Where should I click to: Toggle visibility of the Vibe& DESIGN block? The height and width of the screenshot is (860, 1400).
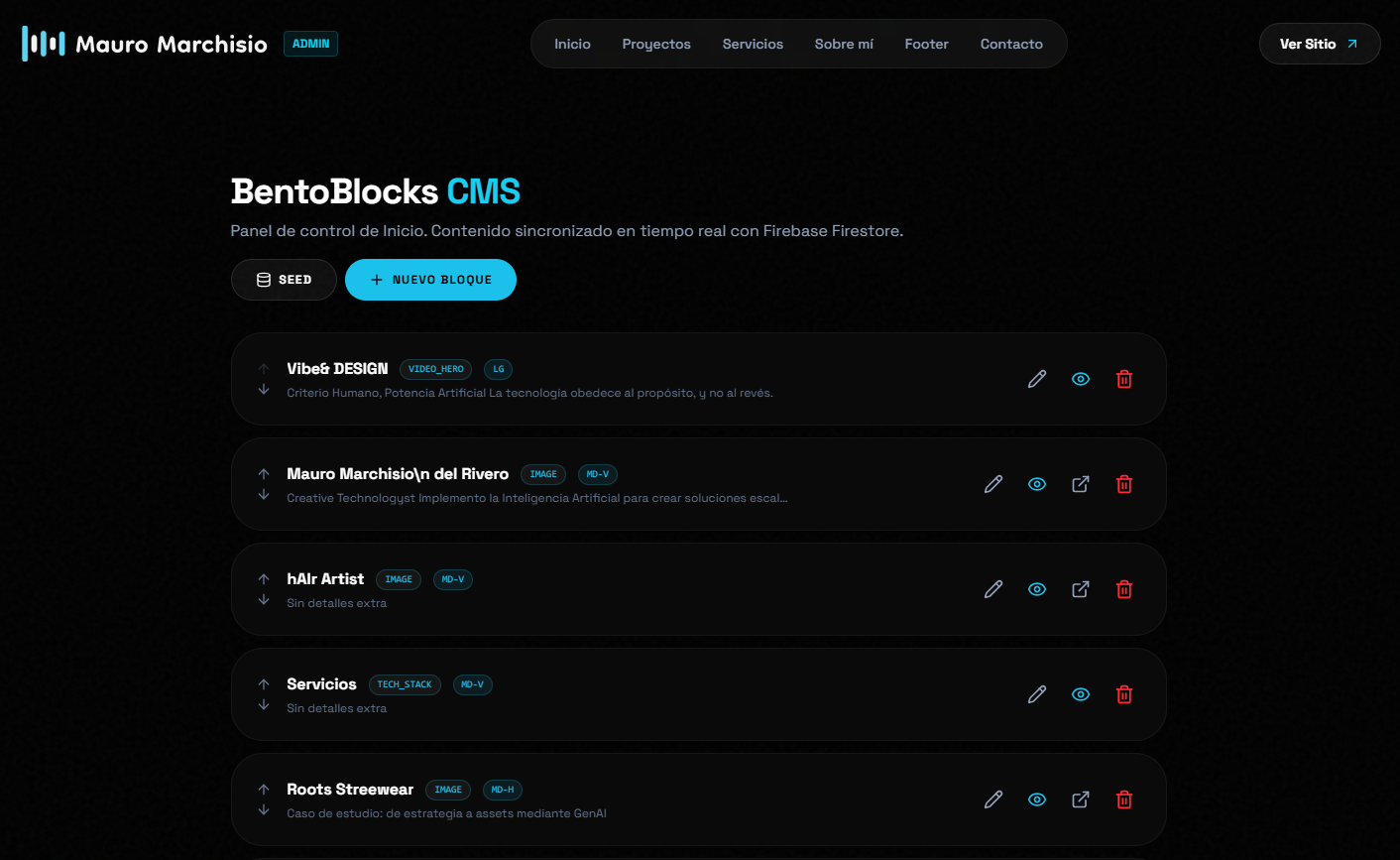1081,379
